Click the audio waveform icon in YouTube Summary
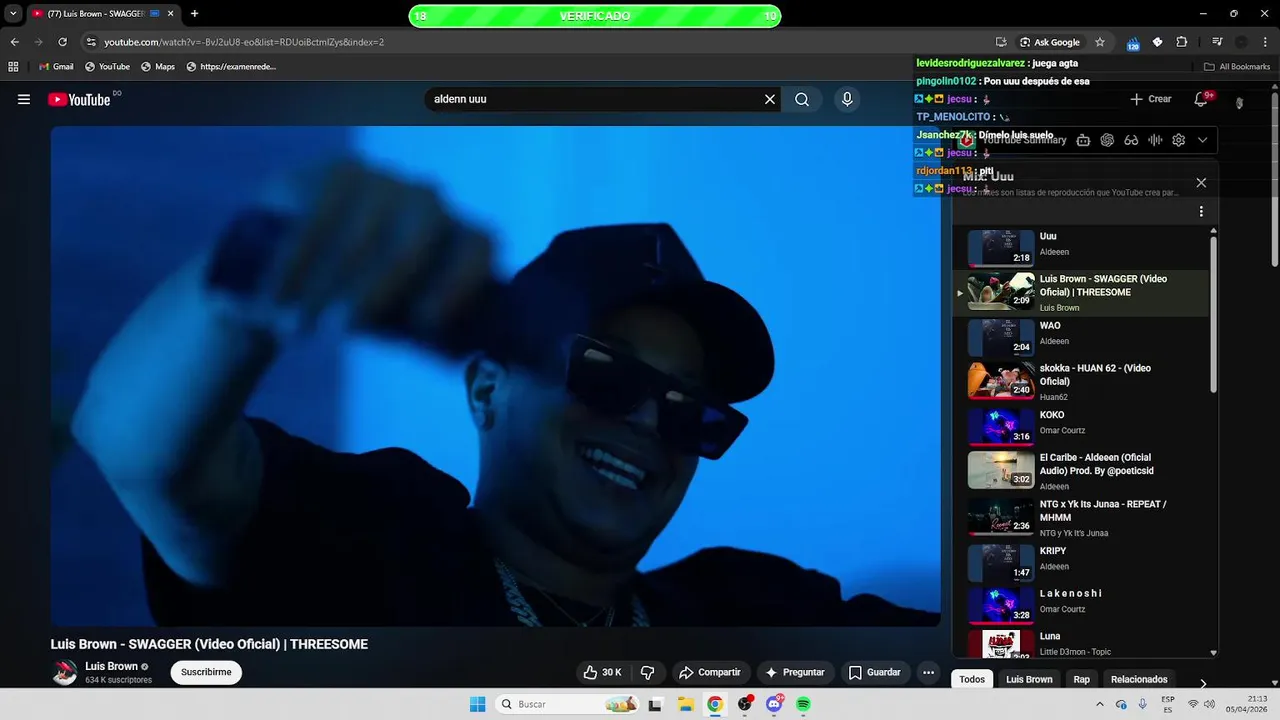Viewport: 1280px width, 720px height. tap(1155, 140)
